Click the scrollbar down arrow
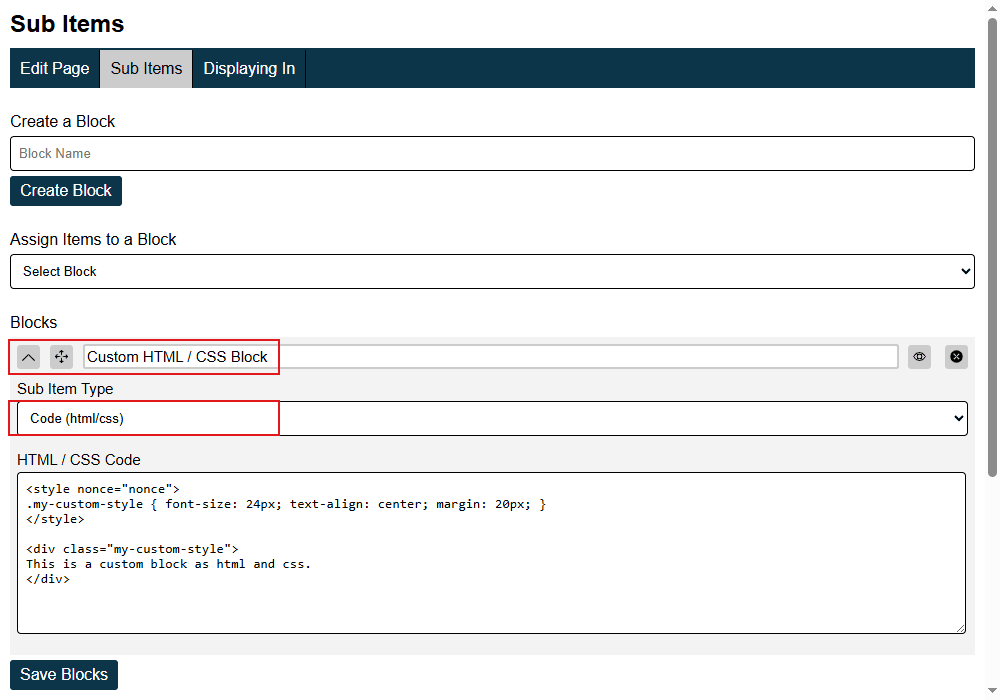 point(992,690)
